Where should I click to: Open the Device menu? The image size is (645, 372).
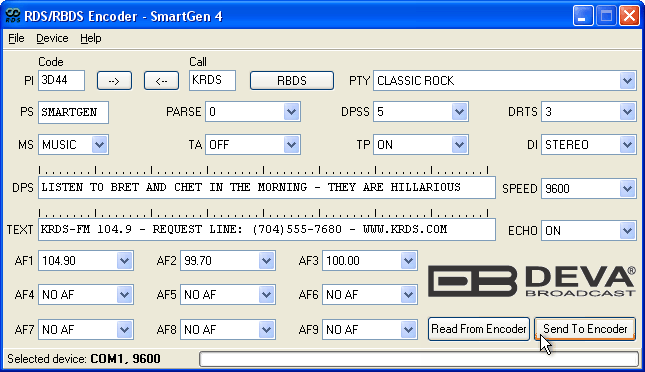pyautogui.click(x=52, y=38)
